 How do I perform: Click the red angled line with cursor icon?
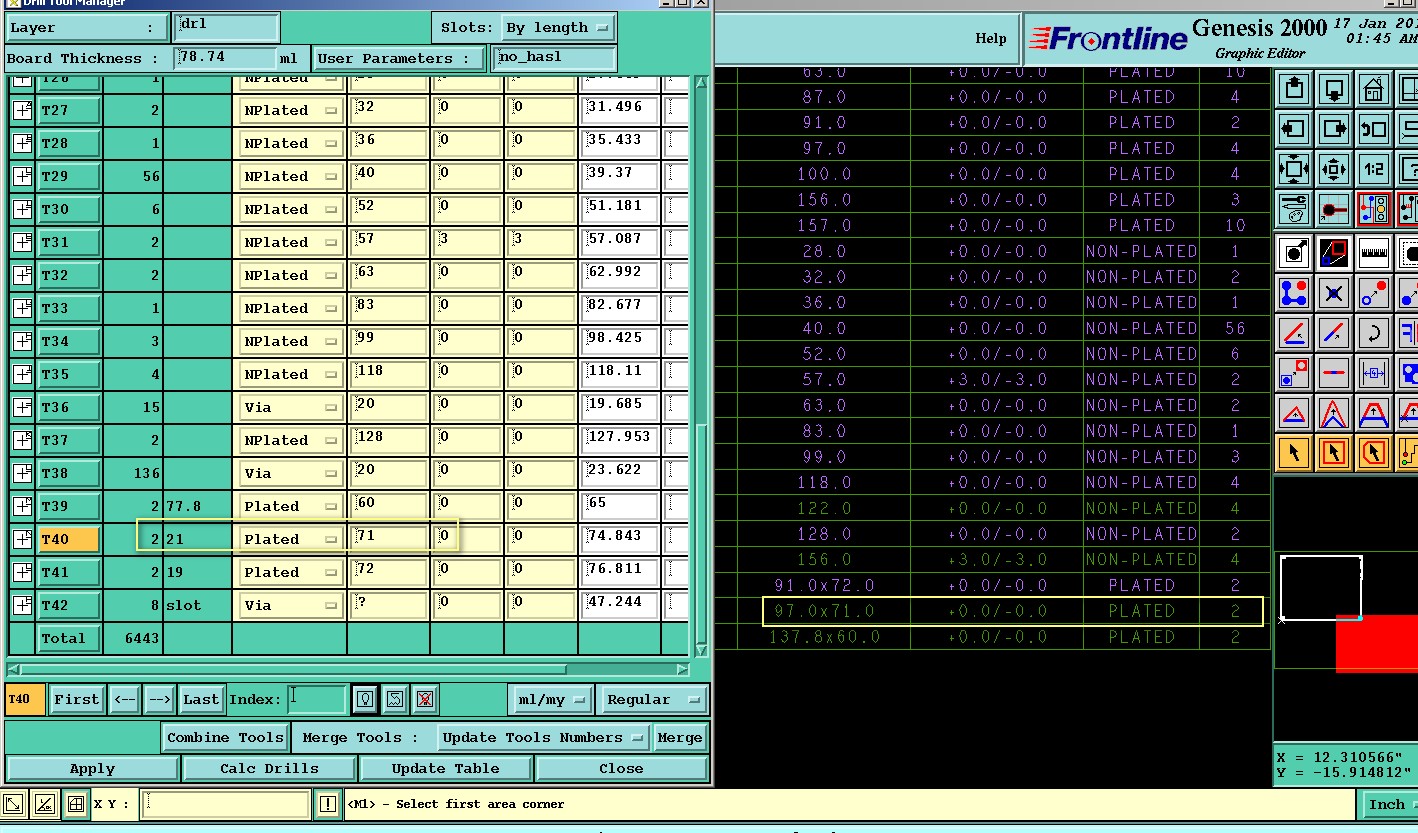1294,332
